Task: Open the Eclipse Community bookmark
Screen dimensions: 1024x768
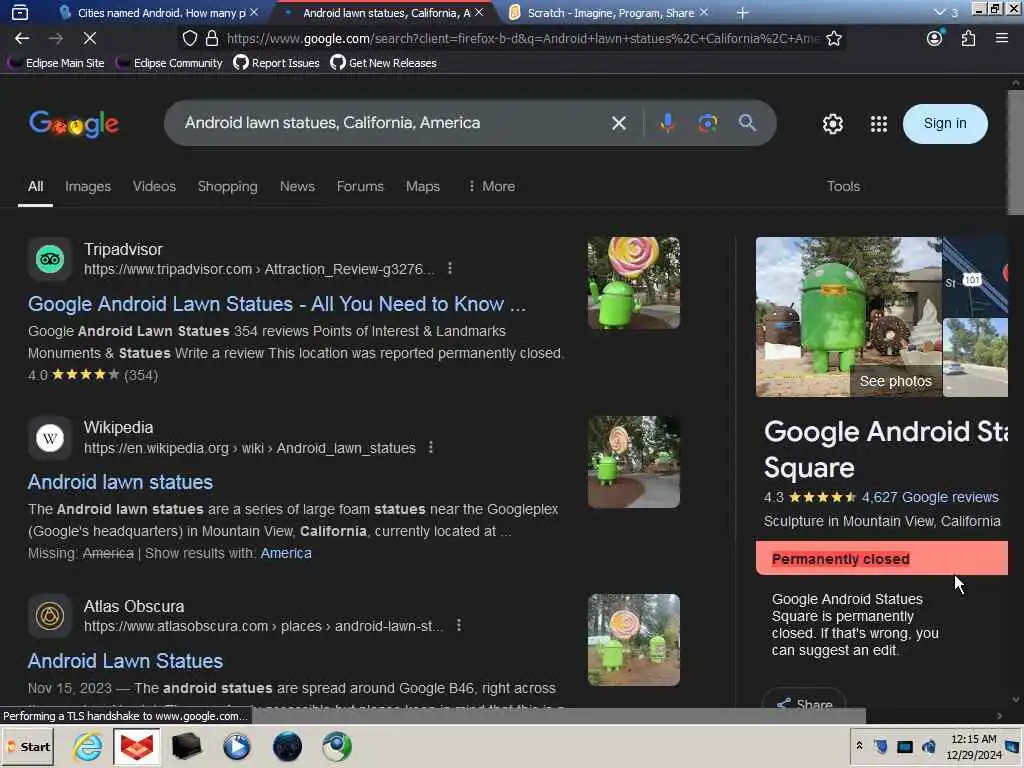Action: (x=169, y=63)
